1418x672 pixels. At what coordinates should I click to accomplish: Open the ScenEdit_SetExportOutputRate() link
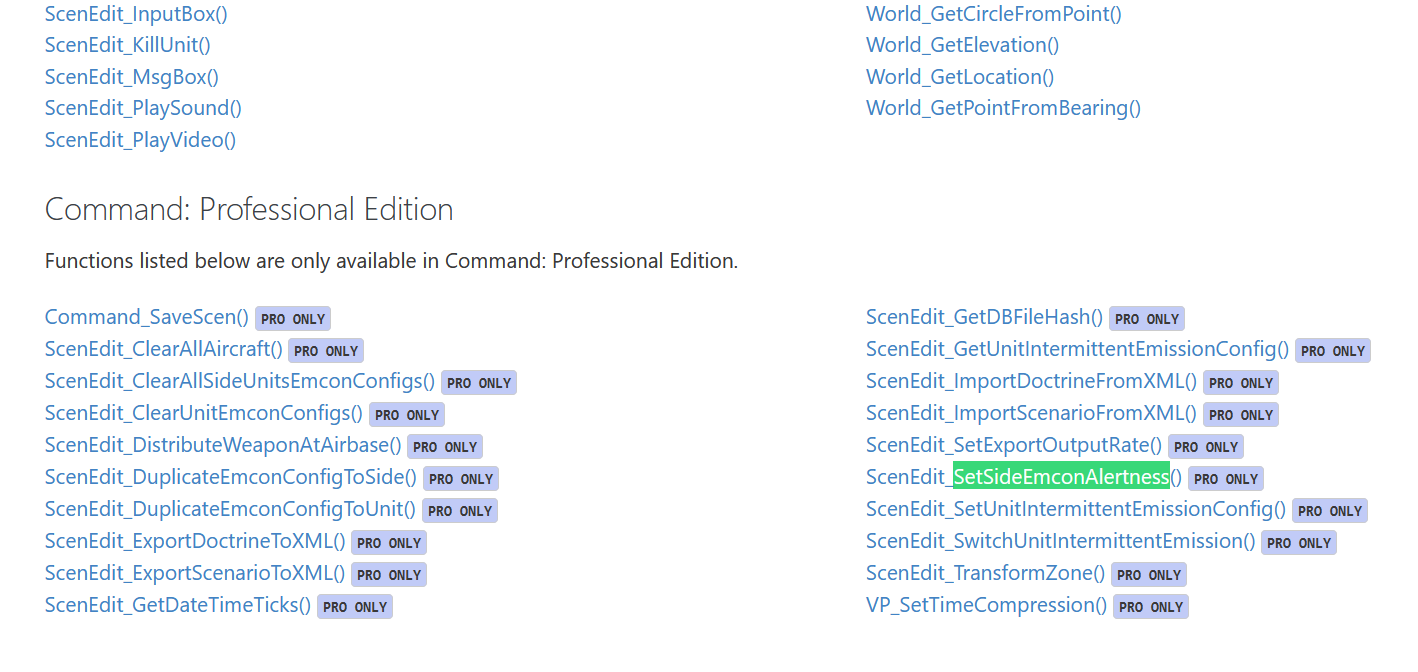[x=1014, y=445]
